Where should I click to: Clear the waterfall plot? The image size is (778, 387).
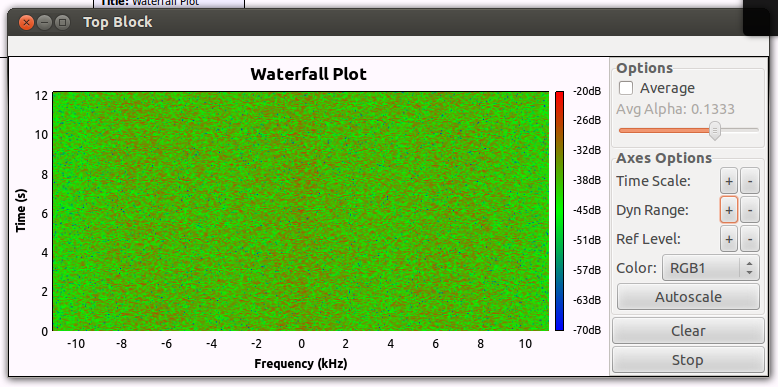point(688,331)
